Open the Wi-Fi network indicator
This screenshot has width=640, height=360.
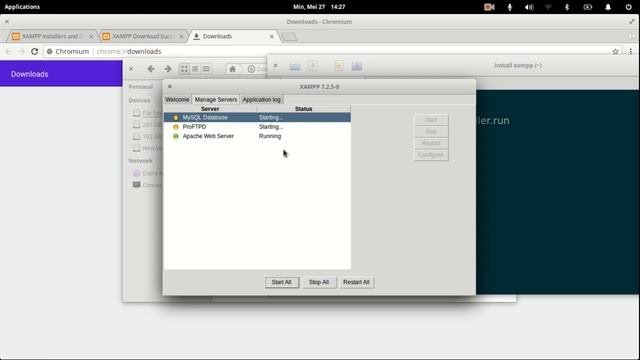pos(548,7)
